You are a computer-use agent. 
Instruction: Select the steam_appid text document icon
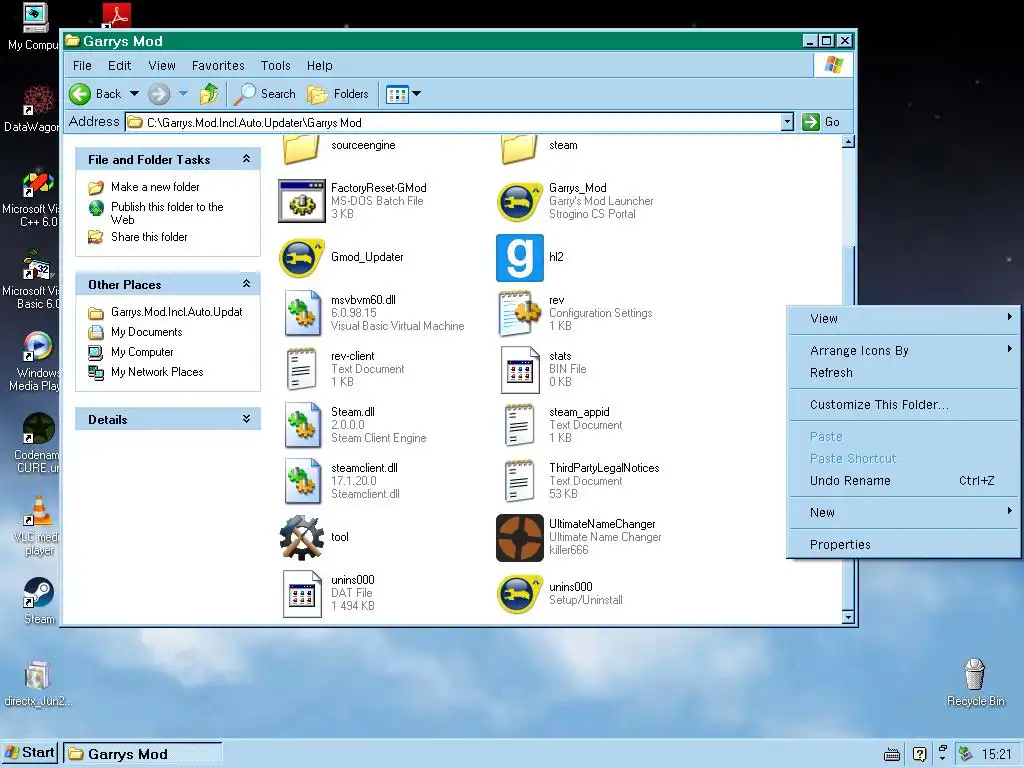coord(520,426)
